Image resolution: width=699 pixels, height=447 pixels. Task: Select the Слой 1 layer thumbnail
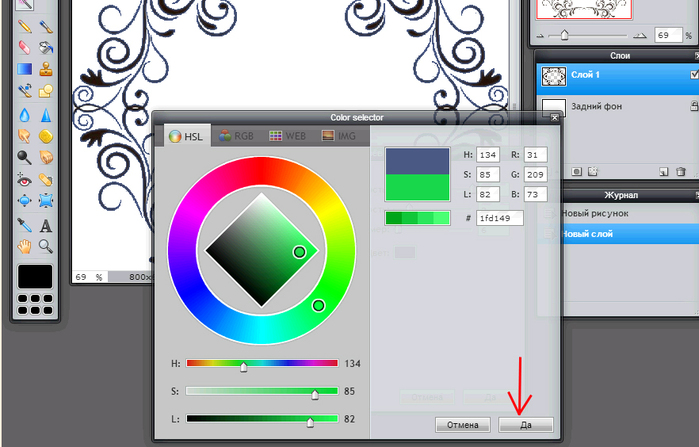point(554,77)
